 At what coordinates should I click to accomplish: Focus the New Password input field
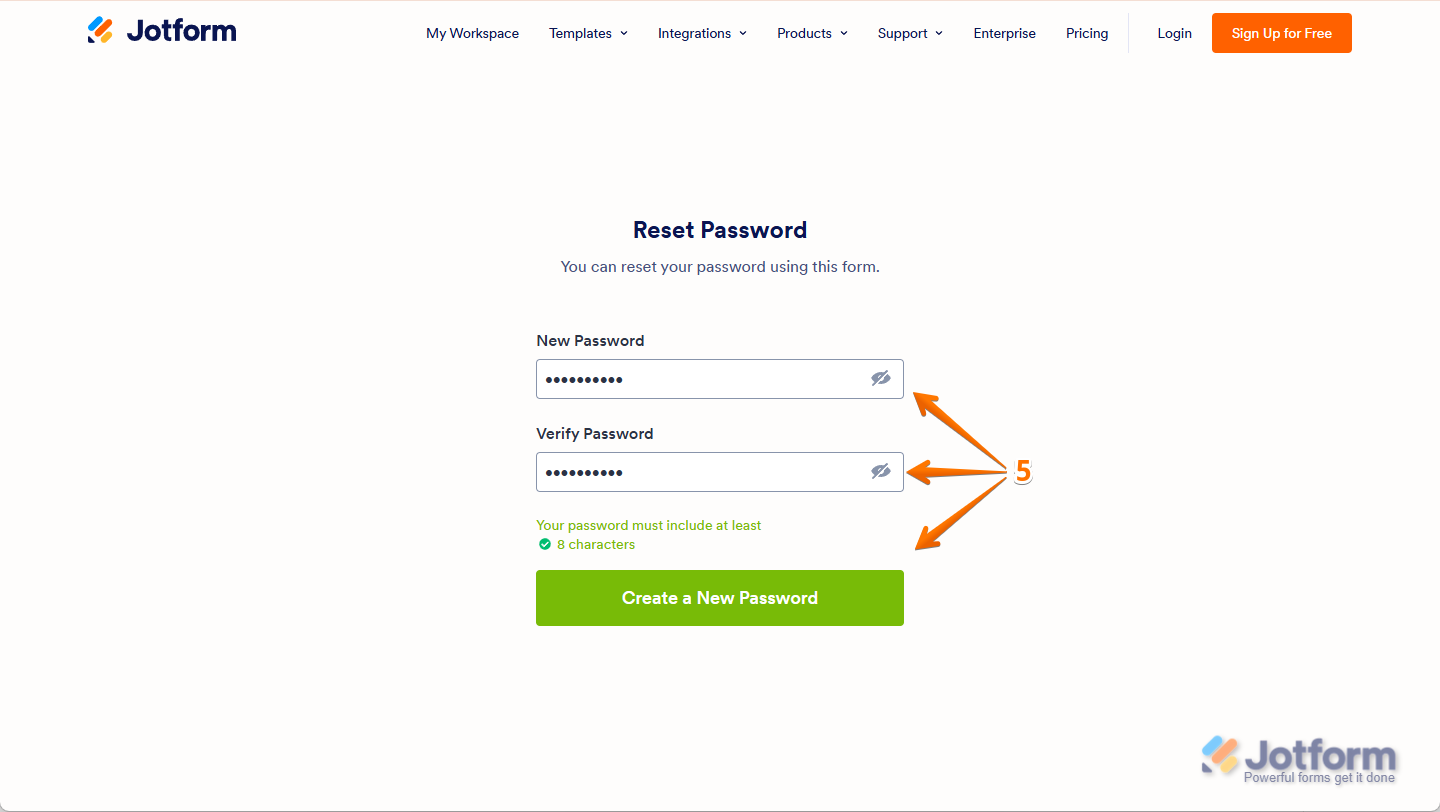click(x=700, y=379)
